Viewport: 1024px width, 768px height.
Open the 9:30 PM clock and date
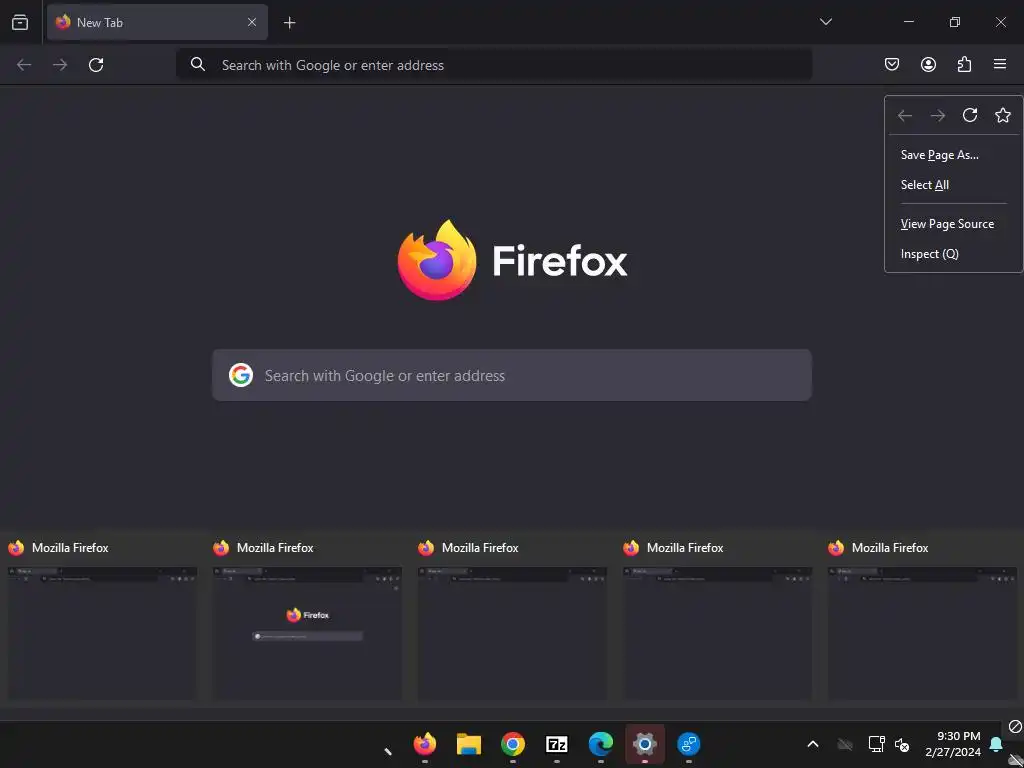pos(953,744)
